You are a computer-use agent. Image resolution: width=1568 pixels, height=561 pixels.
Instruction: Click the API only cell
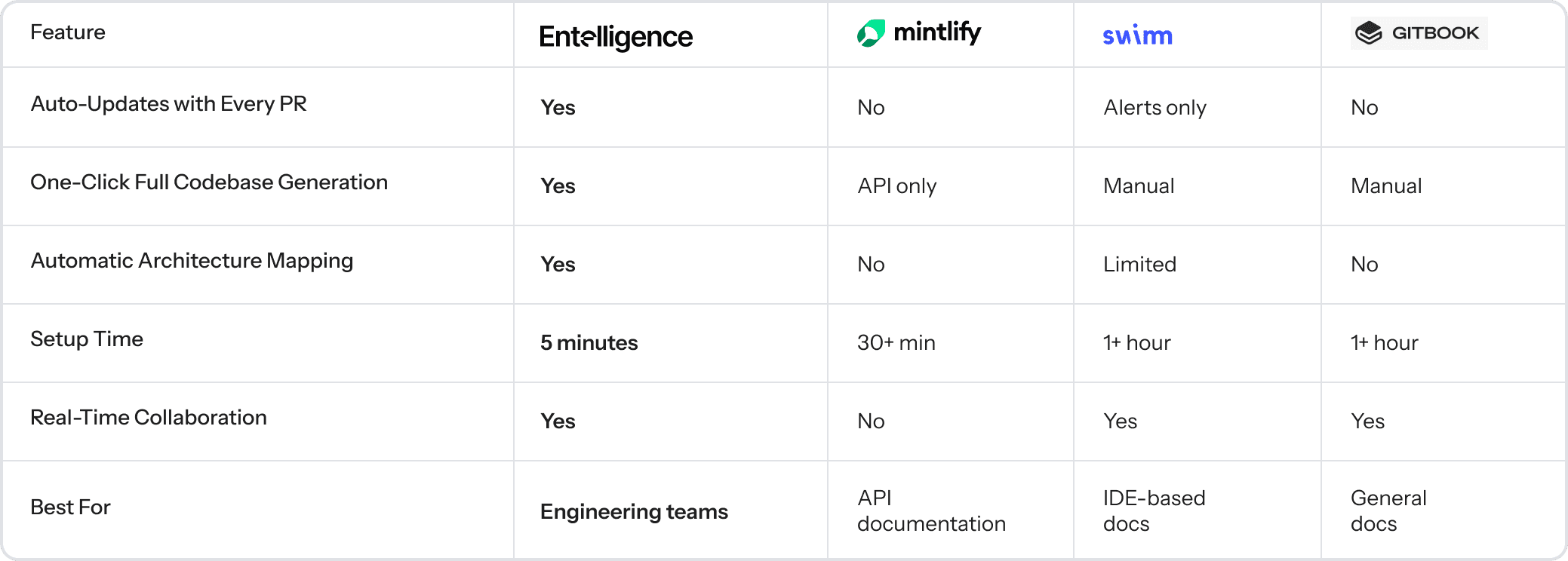click(896, 186)
